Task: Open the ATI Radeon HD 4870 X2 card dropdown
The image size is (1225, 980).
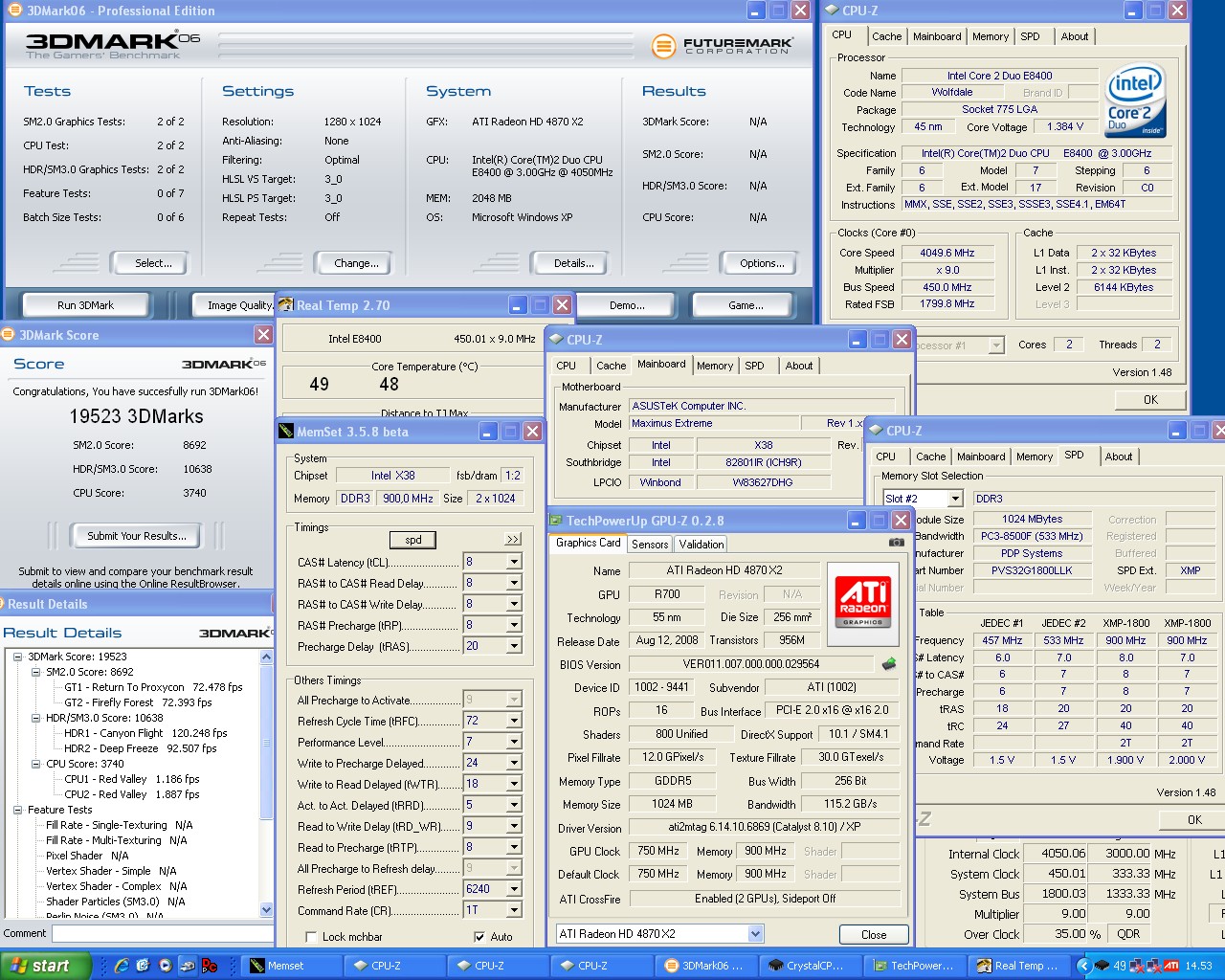Action: [x=755, y=934]
